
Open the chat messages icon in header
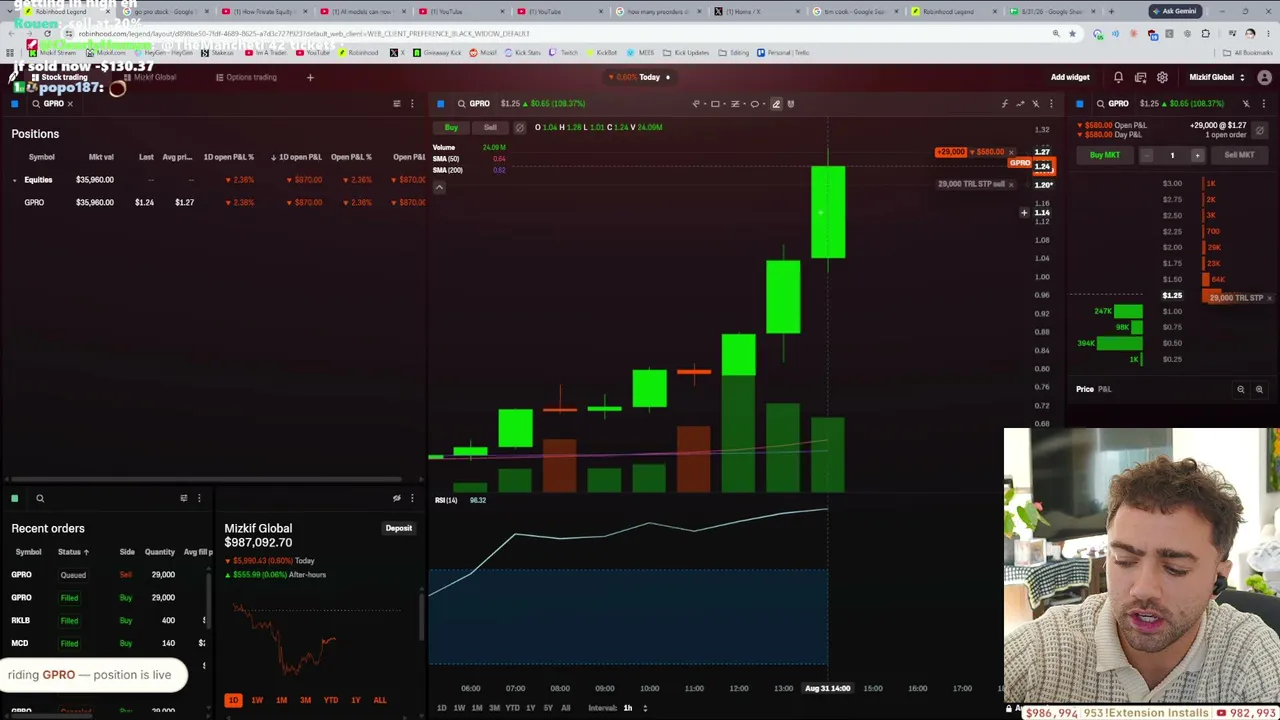(1140, 77)
